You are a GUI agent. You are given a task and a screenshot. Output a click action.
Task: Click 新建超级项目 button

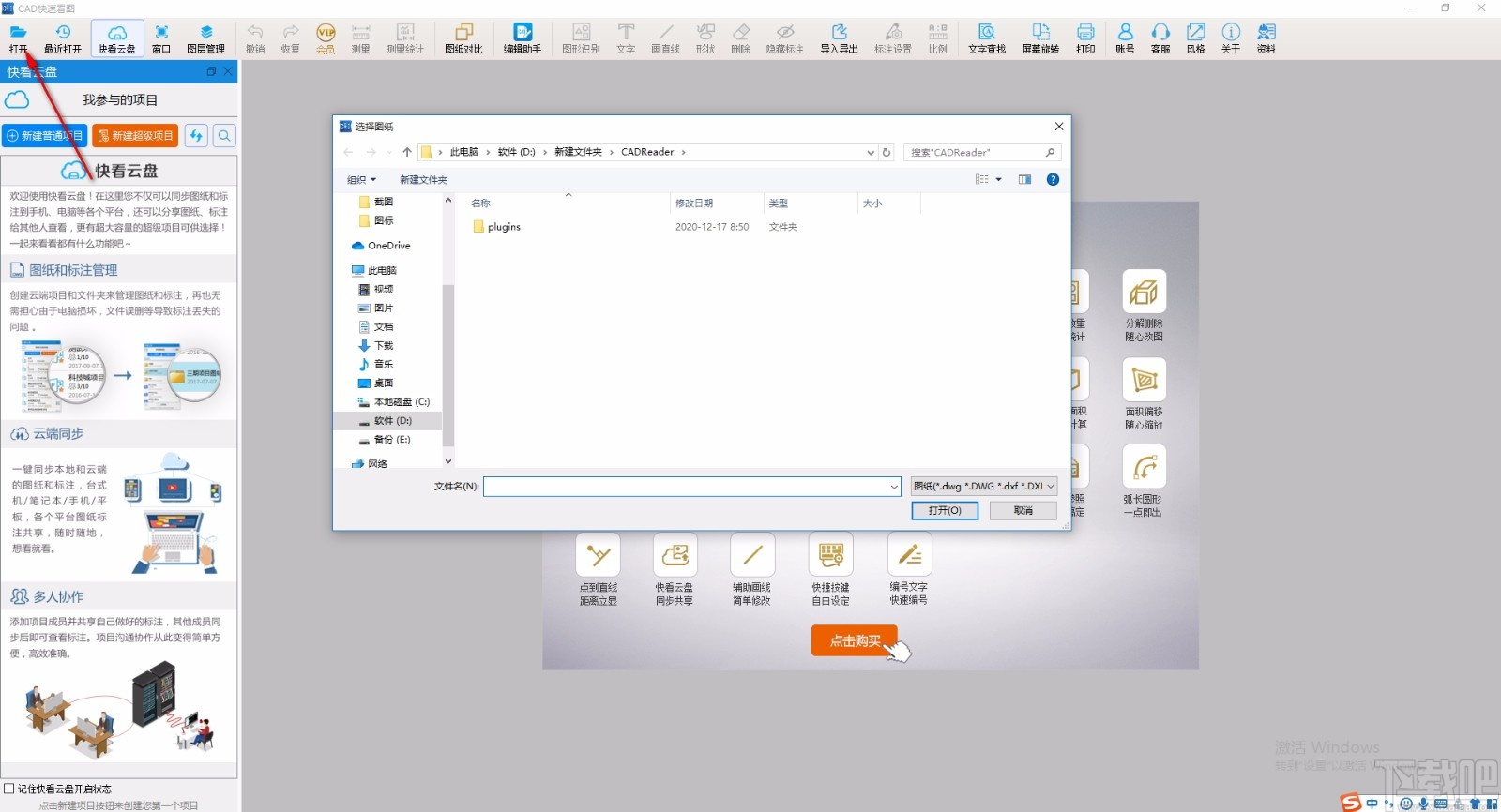pyautogui.click(x=135, y=136)
